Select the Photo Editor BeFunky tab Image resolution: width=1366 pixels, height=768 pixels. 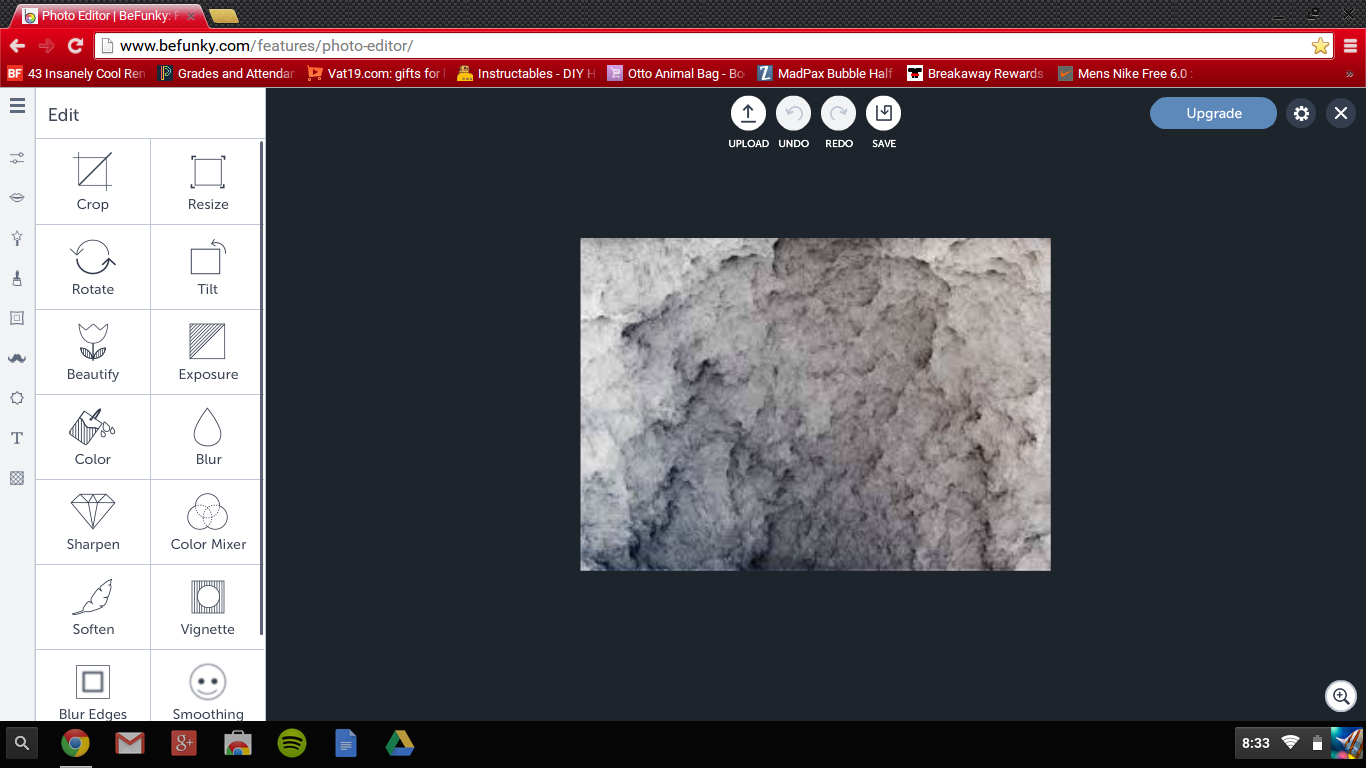point(109,16)
